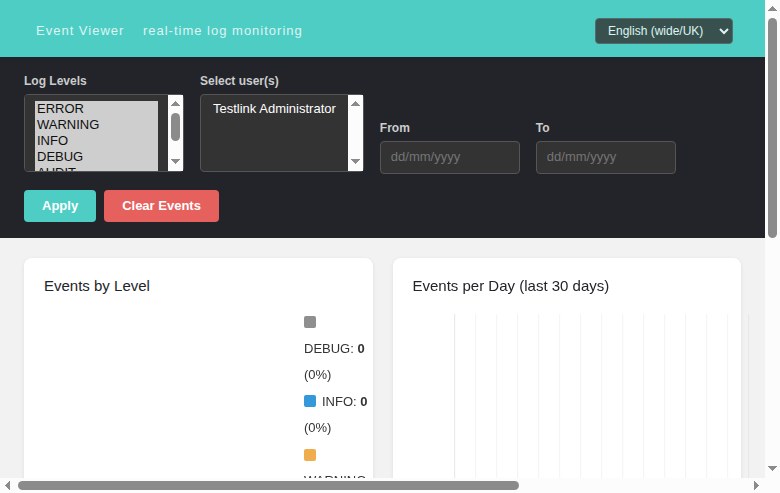Screen dimensions: 780x493
Task: Click the page horizontal scrollbar thumb
Action: click(x=269, y=486)
